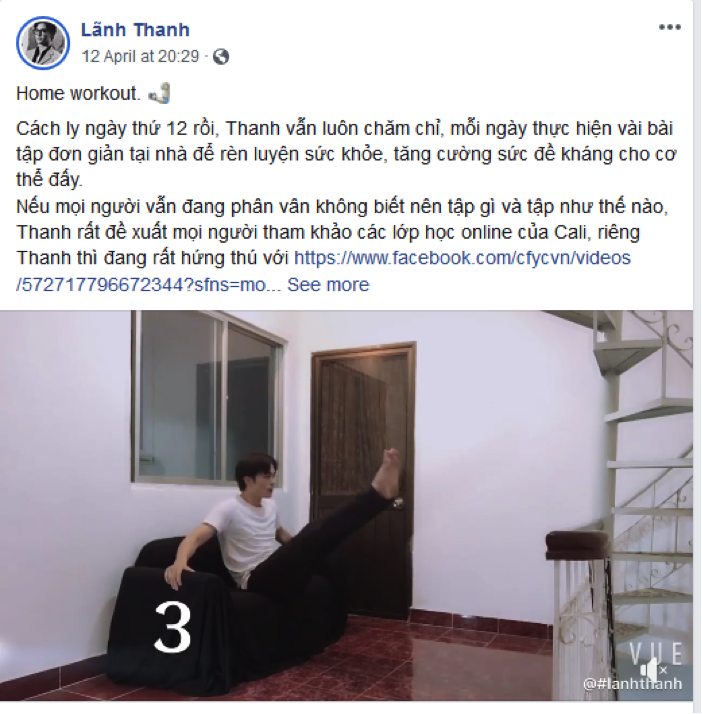This screenshot has width=702, height=714.
Task: Click the flexed bicep emoji after Home workout
Action: (160, 93)
